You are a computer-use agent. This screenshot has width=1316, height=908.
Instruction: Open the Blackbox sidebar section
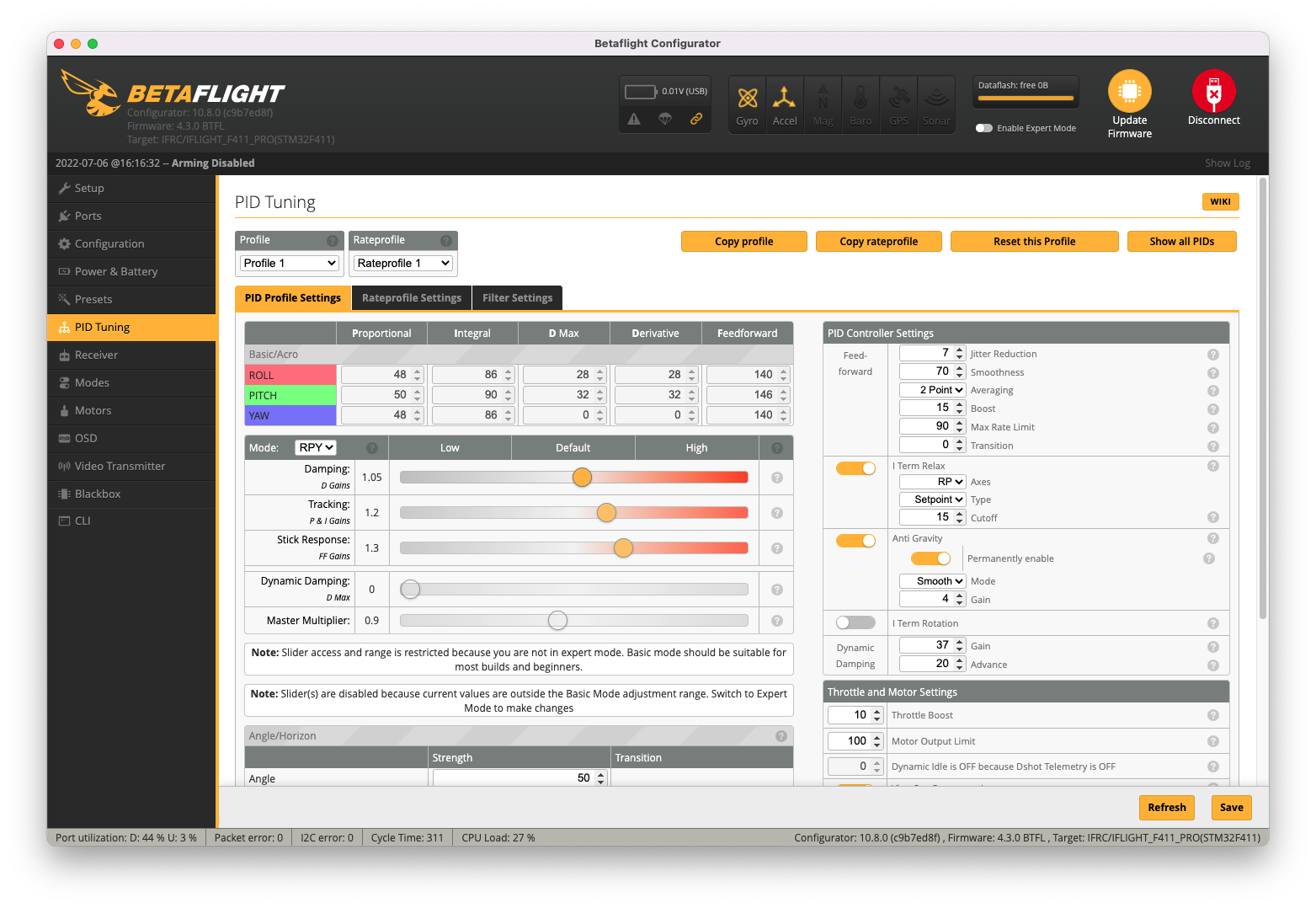(x=131, y=494)
